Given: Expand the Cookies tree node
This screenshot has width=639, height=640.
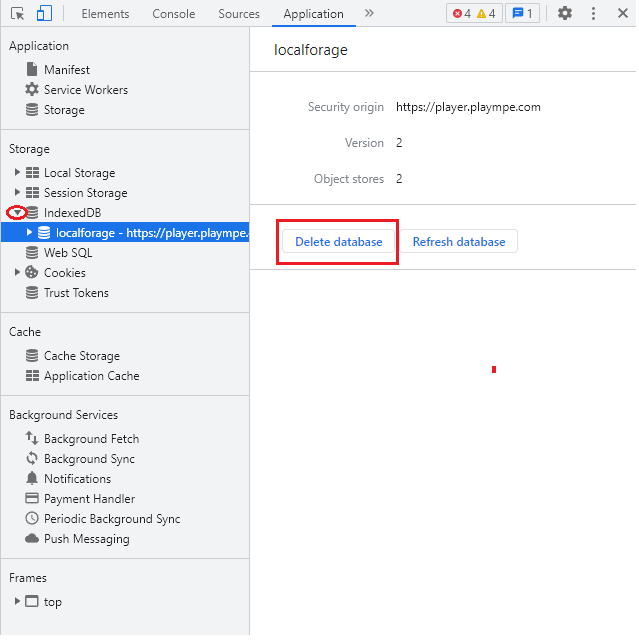Looking at the screenshot, I should click(17, 273).
